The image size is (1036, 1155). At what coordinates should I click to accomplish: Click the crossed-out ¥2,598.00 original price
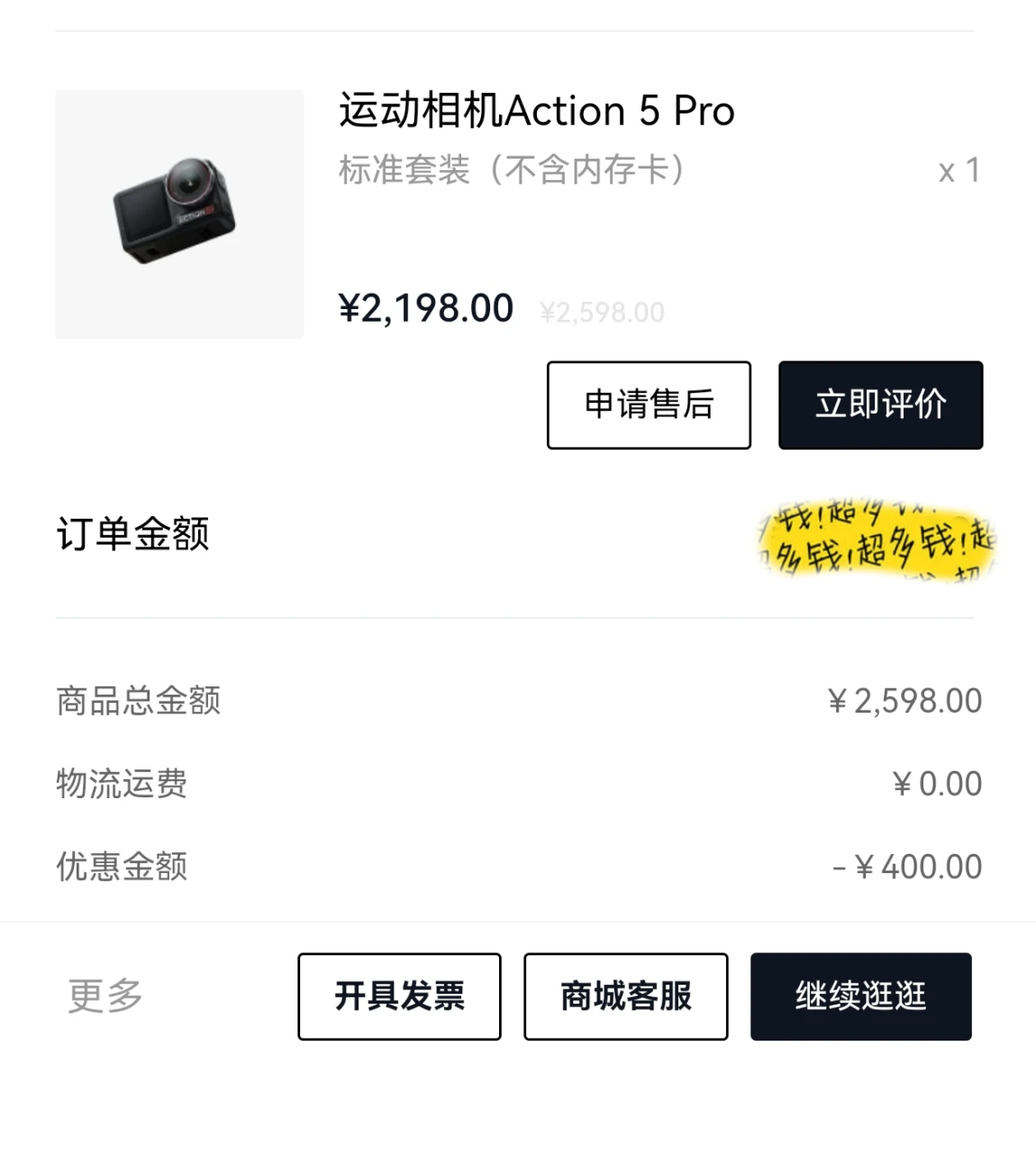(x=602, y=313)
